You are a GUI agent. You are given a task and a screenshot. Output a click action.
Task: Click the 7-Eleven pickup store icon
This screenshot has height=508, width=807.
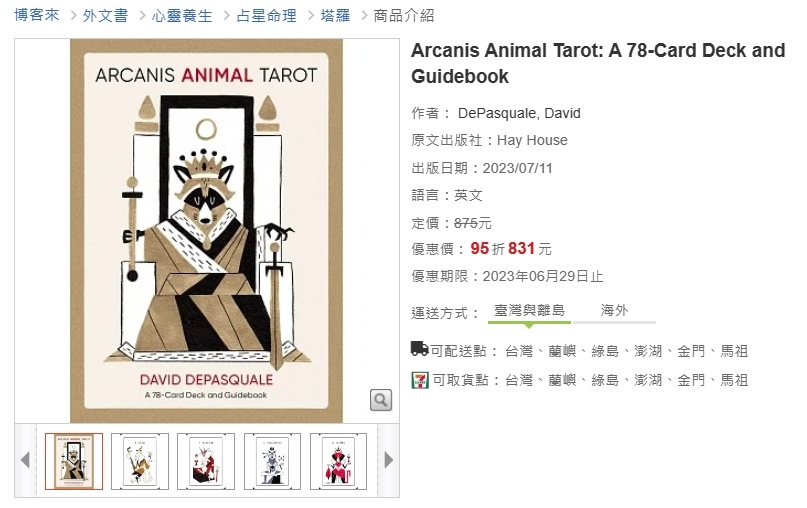(420, 380)
